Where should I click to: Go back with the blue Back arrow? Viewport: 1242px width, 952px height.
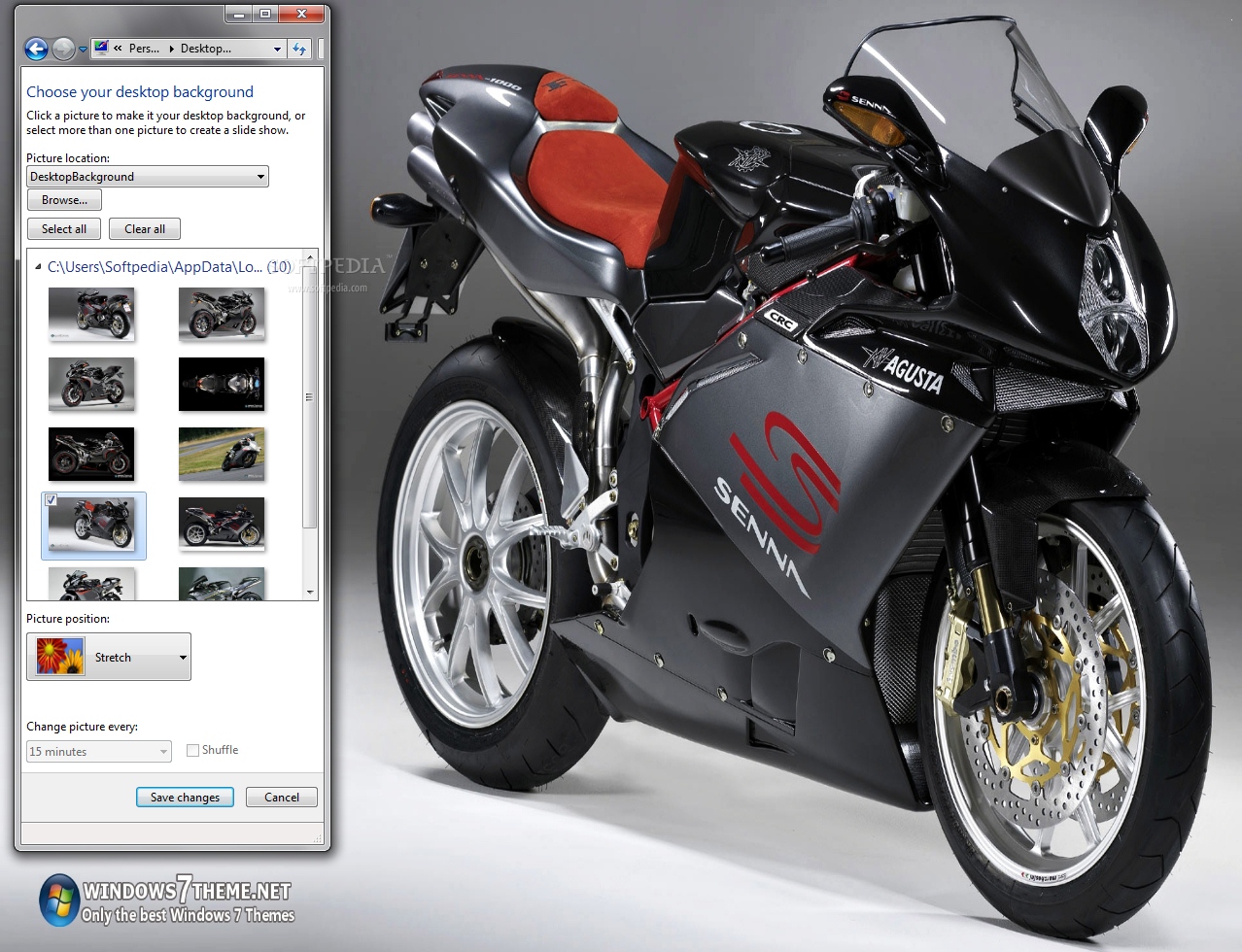[36, 49]
